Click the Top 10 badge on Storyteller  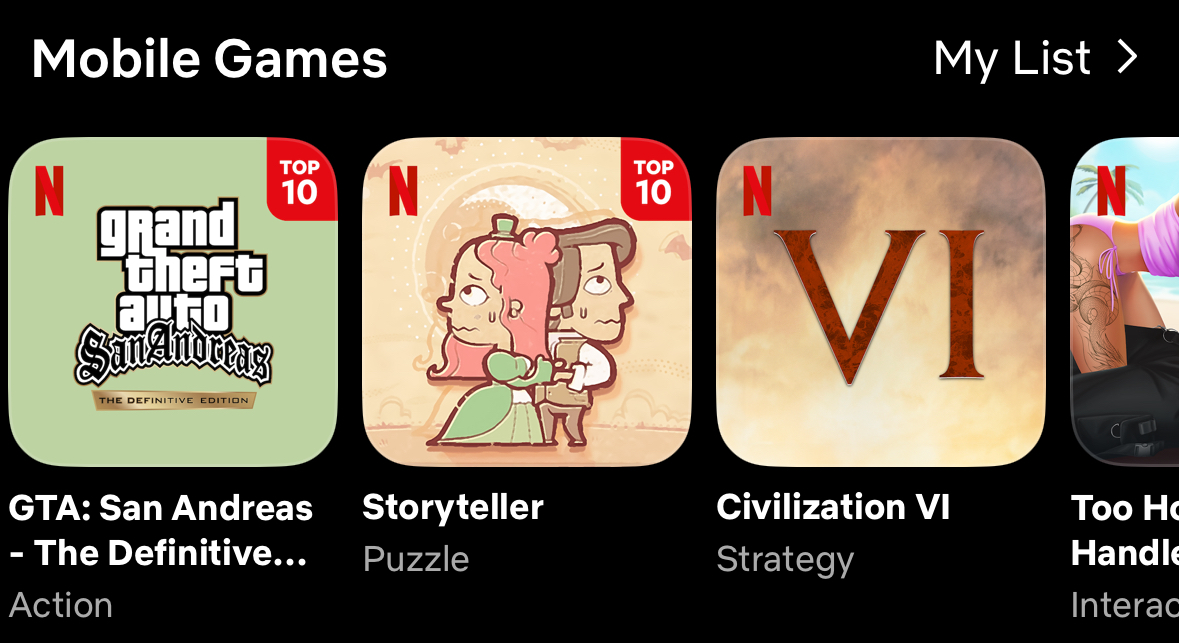tap(655, 179)
